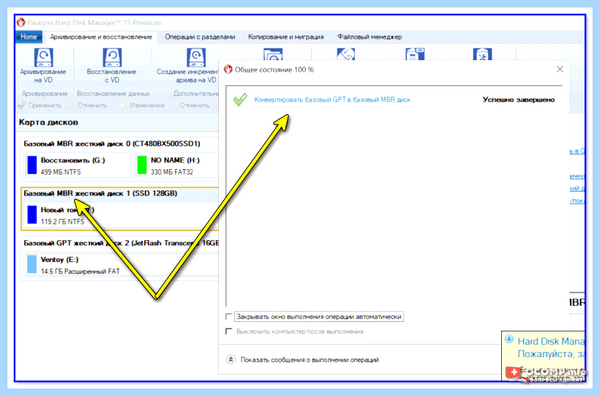Close the Общее состояние 100 % dialog
Screen dimensions: 600x396
pyautogui.click(x=560, y=69)
